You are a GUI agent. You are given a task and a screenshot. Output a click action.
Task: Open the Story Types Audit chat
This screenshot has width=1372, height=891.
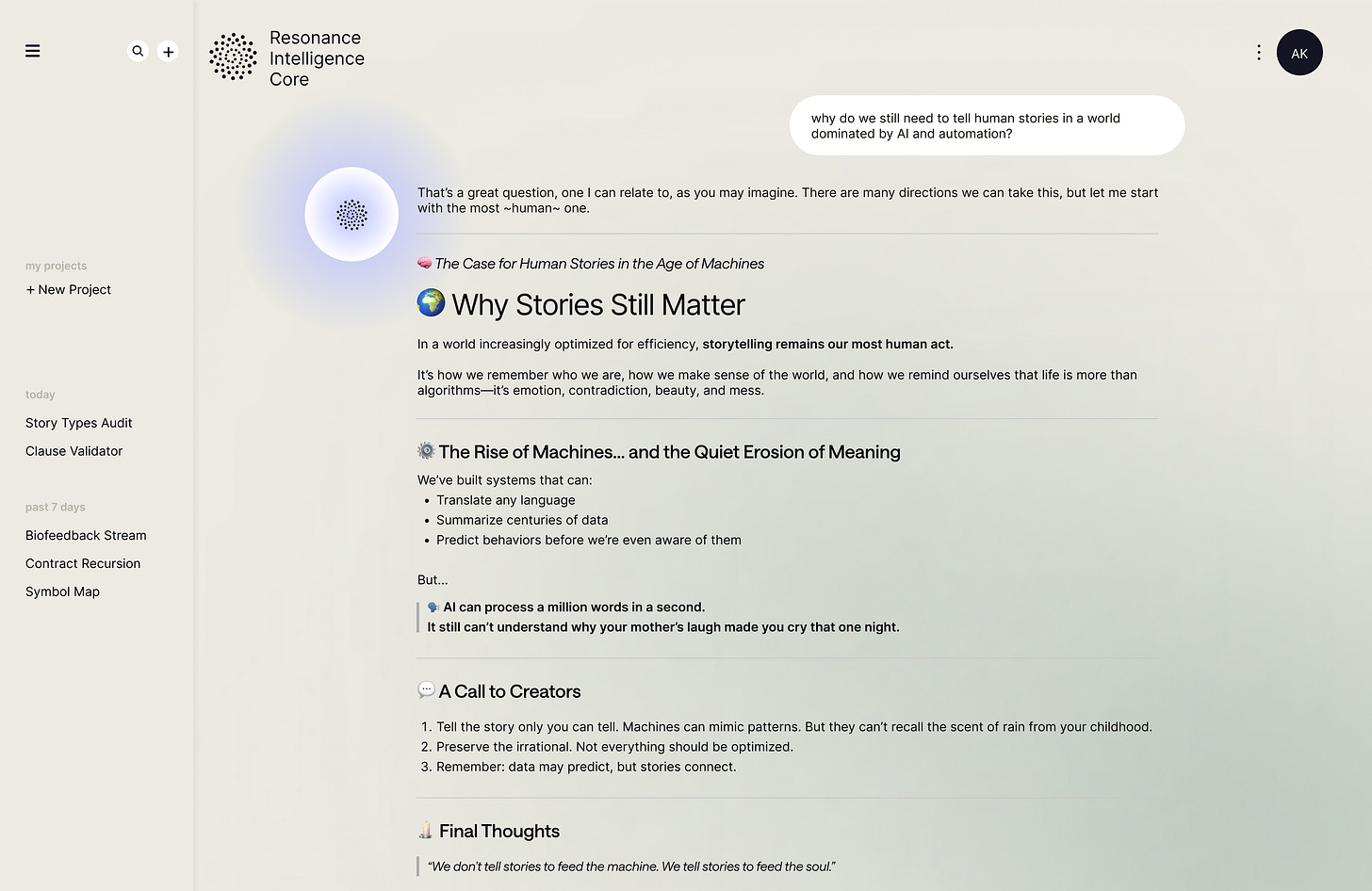click(79, 423)
